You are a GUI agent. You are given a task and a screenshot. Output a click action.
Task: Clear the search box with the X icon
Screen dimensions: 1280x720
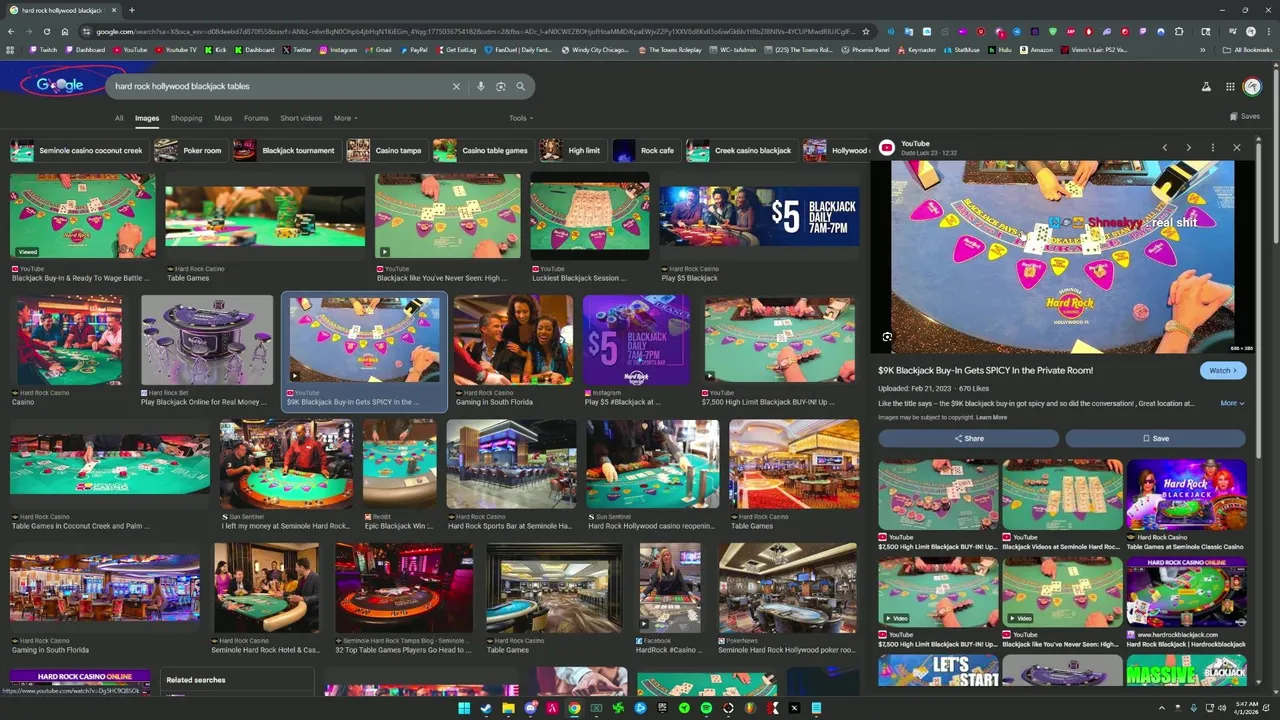point(456,86)
